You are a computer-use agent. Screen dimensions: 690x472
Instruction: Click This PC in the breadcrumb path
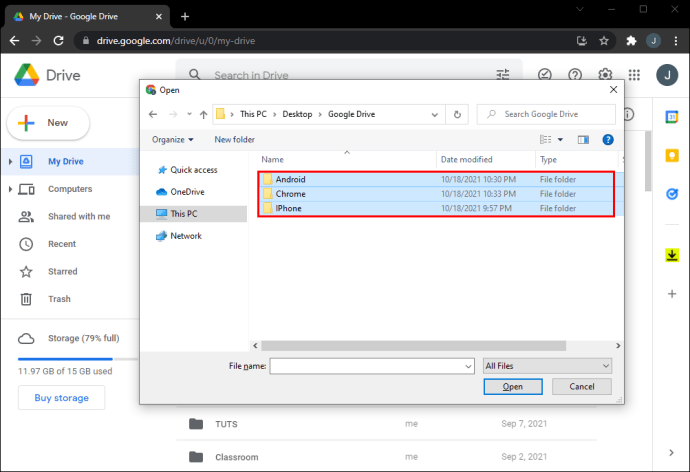[x=253, y=114]
